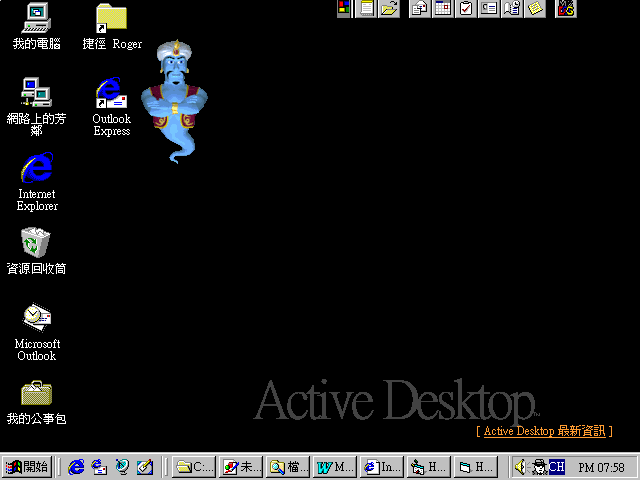Click the volume speaker tray icon
This screenshot has height=480, width=640.
coord(520,466)
